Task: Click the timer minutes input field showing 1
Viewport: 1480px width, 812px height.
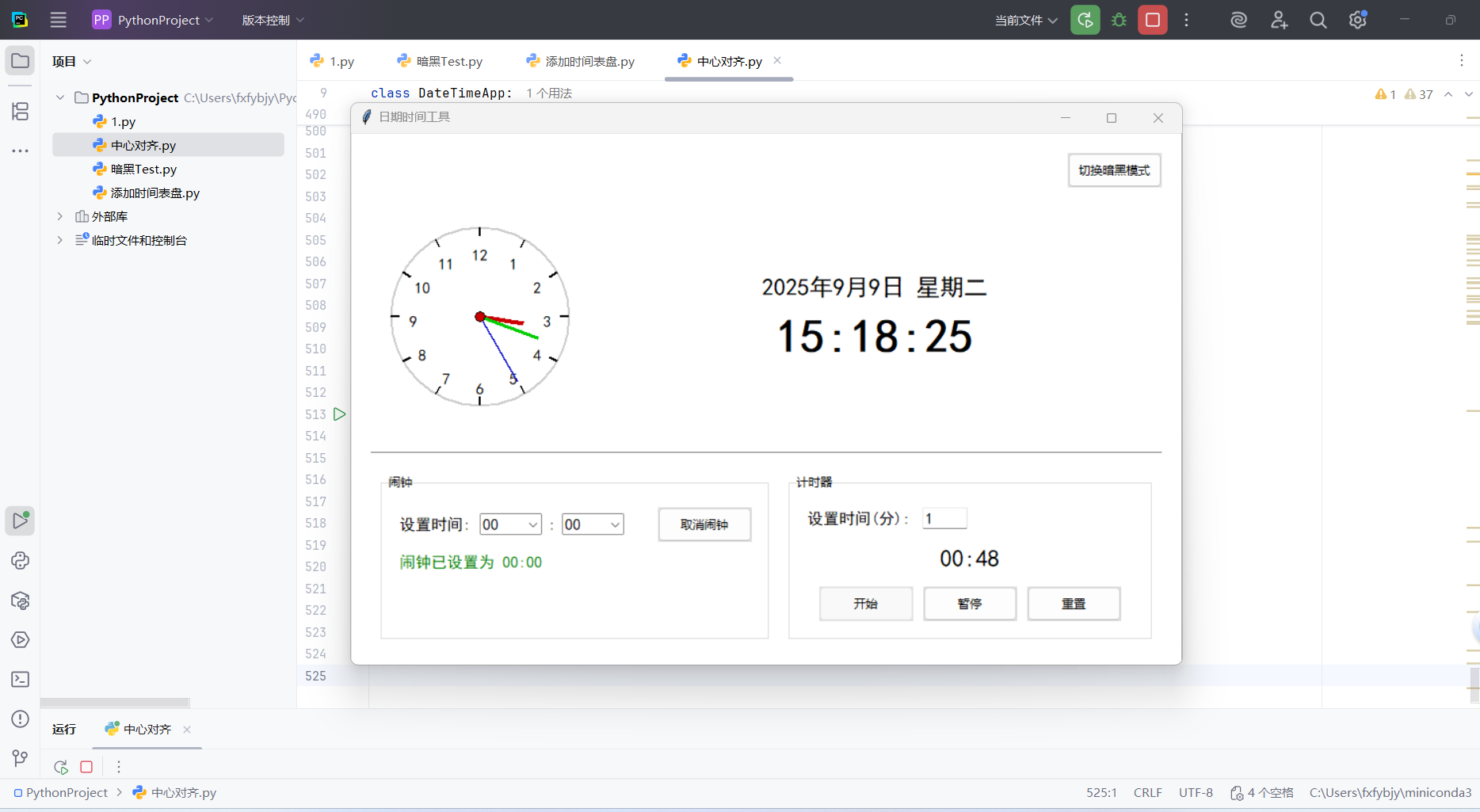Action: click(x=944, y=518)
